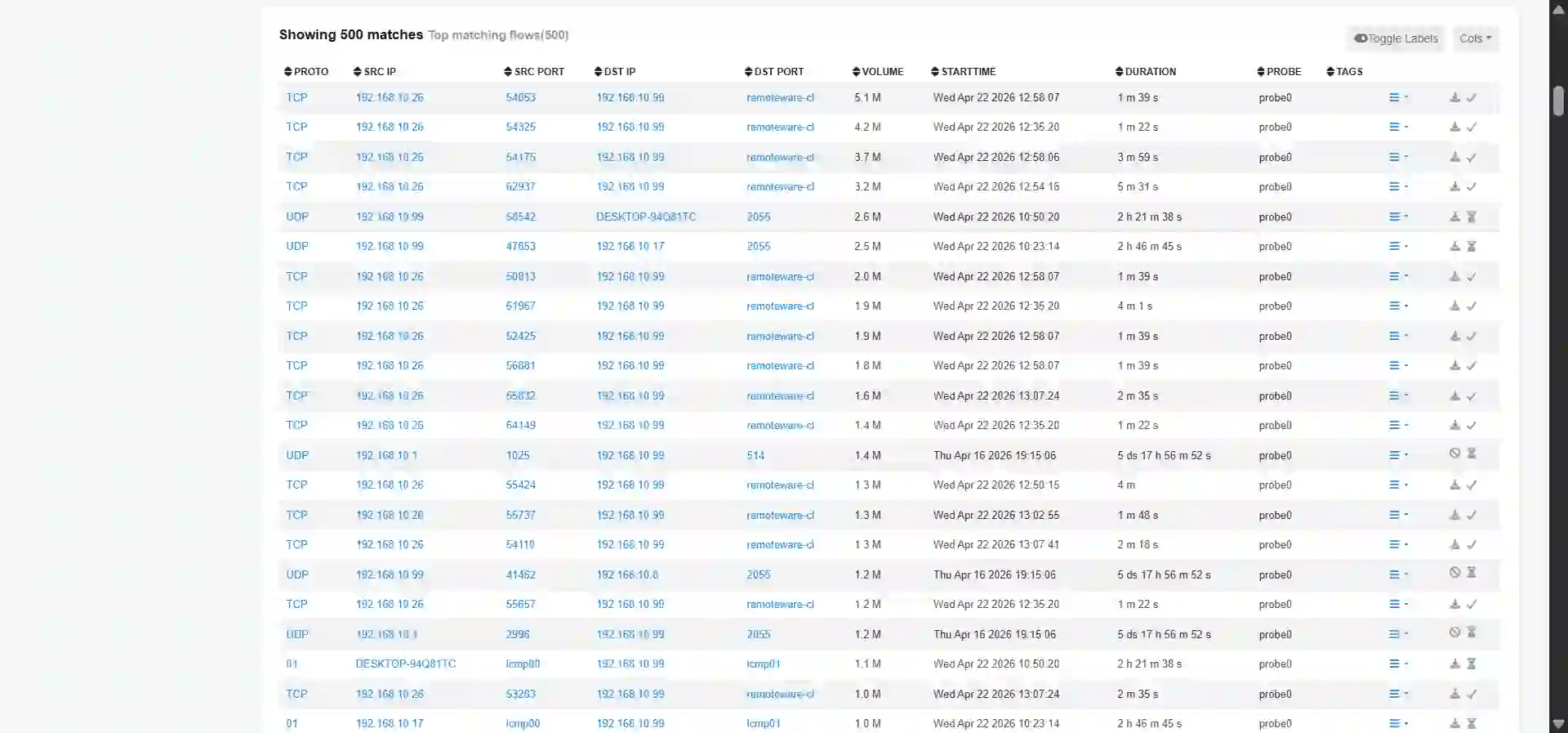Click checkmark icon in source port 61967 row

click(1472, 306)
